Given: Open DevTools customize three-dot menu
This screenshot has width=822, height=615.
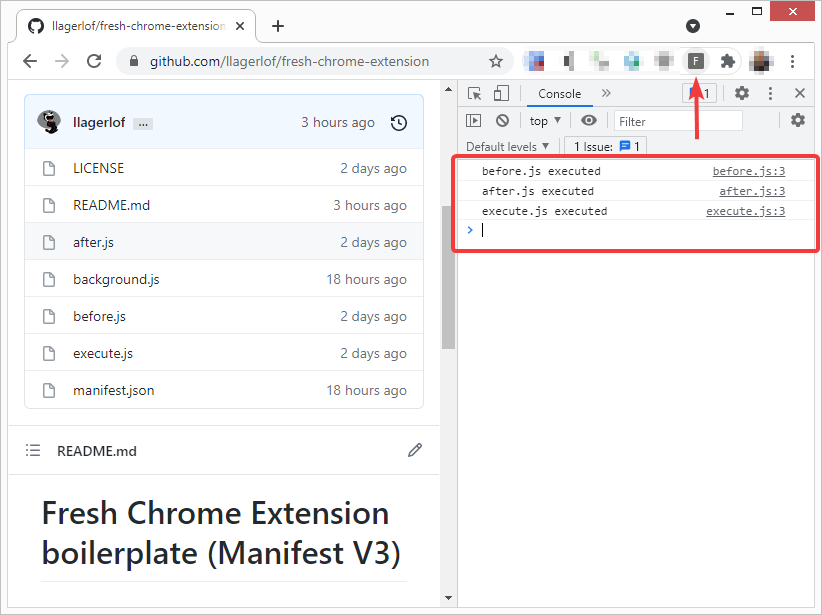Looking at the screenshot, I should tap(770, 93).
